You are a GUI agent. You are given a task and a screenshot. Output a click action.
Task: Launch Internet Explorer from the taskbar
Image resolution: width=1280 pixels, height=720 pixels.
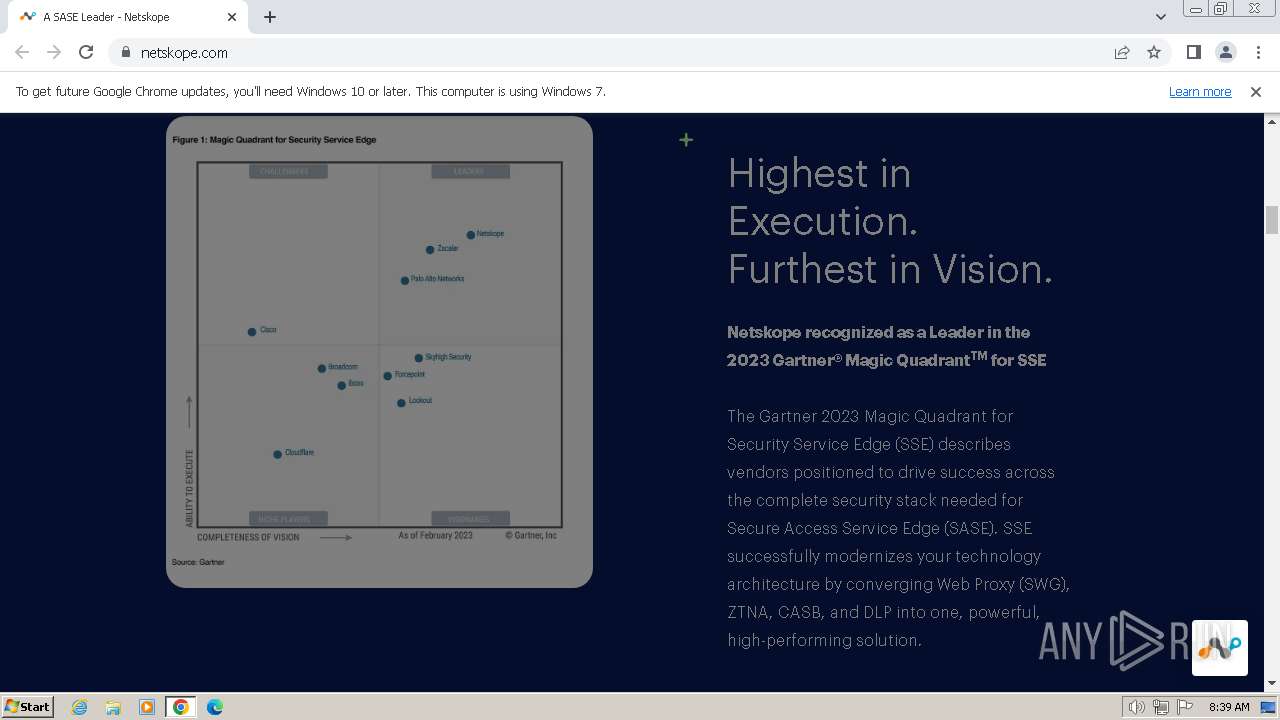[x=80, y=707]
